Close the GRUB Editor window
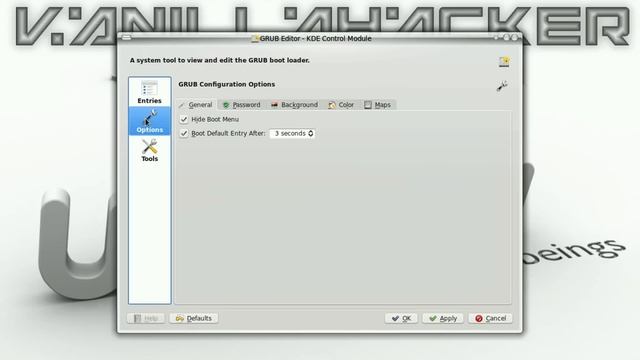640x360 pixels. coord(515,38)
